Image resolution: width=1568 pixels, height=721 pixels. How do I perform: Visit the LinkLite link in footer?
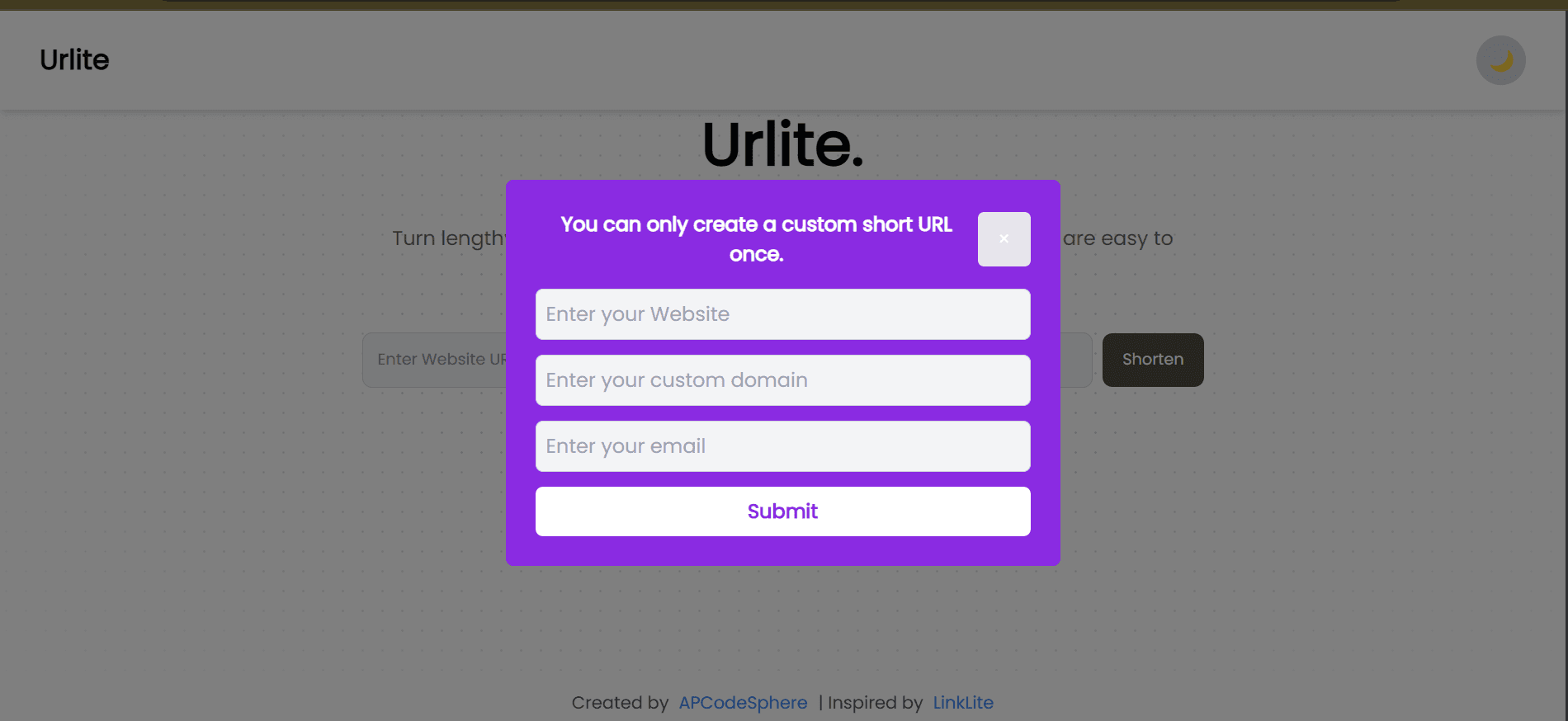point(962,702)
